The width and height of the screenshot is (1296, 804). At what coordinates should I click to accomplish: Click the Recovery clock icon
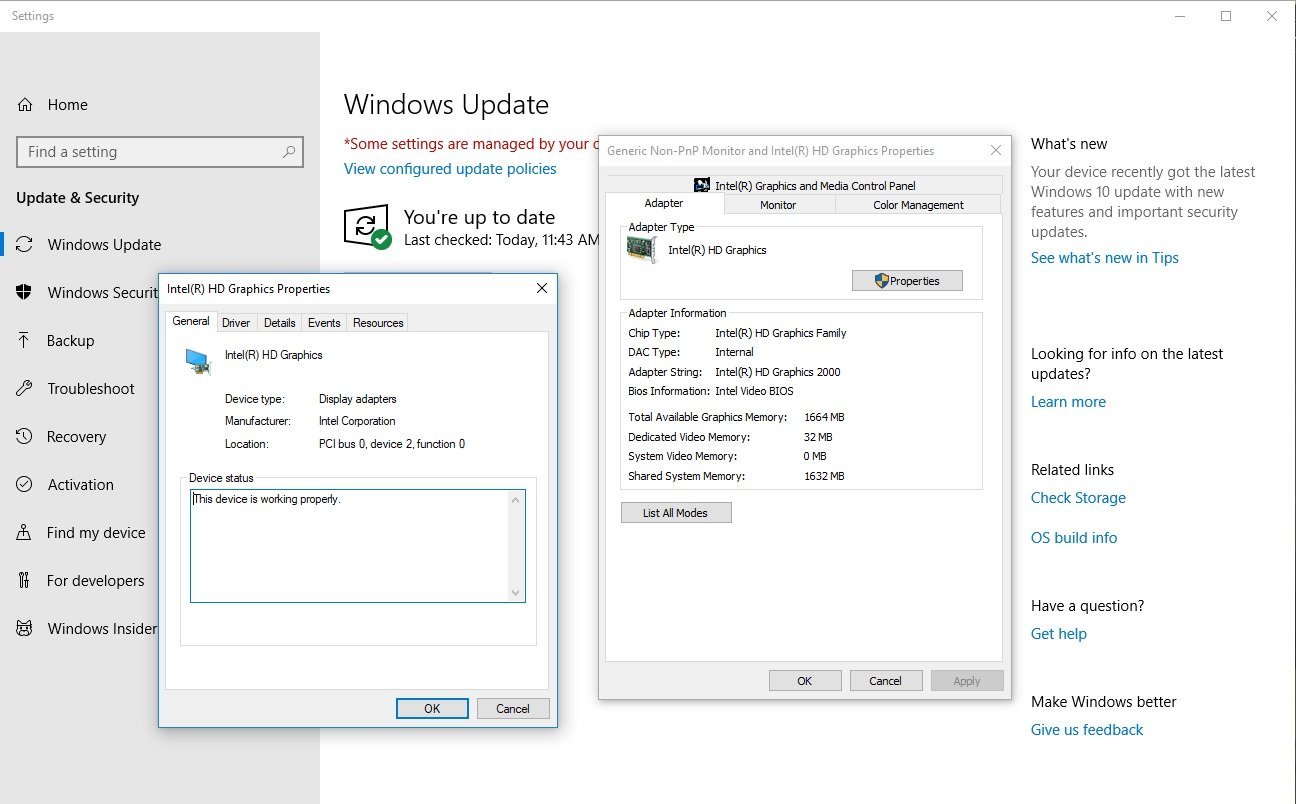(25, 437)
